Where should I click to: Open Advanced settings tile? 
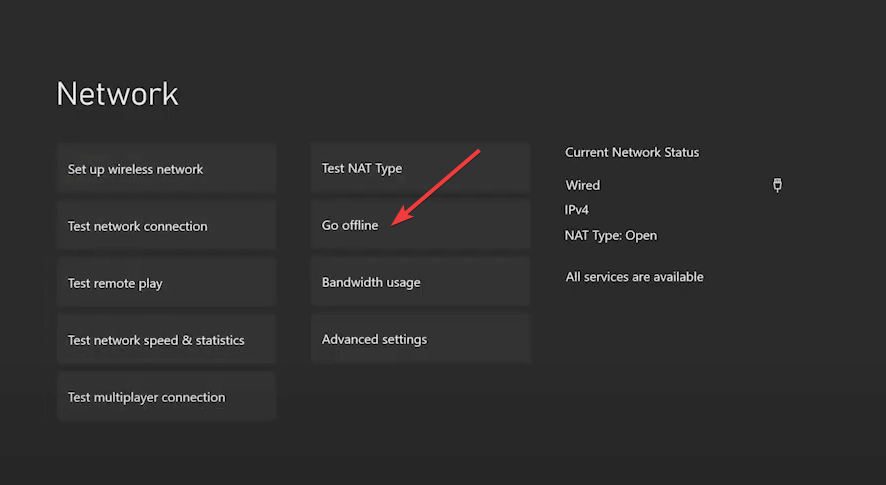tap(420, 339)
